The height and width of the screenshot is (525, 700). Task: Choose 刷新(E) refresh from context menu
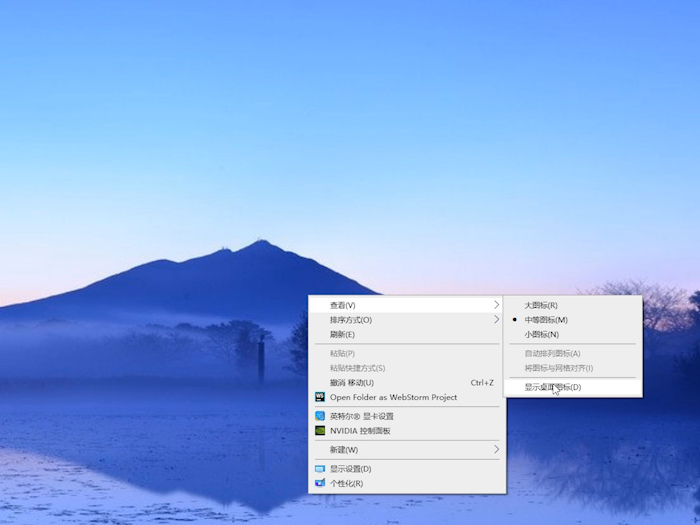click(x=342, y=334)
